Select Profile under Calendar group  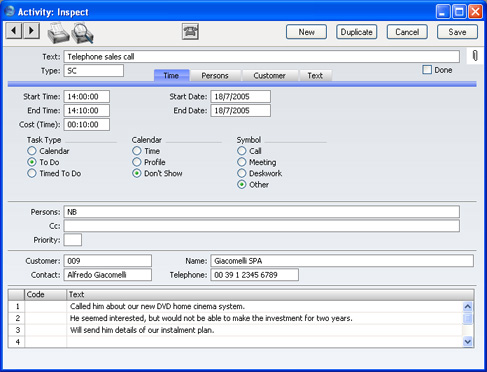point(137,162)
